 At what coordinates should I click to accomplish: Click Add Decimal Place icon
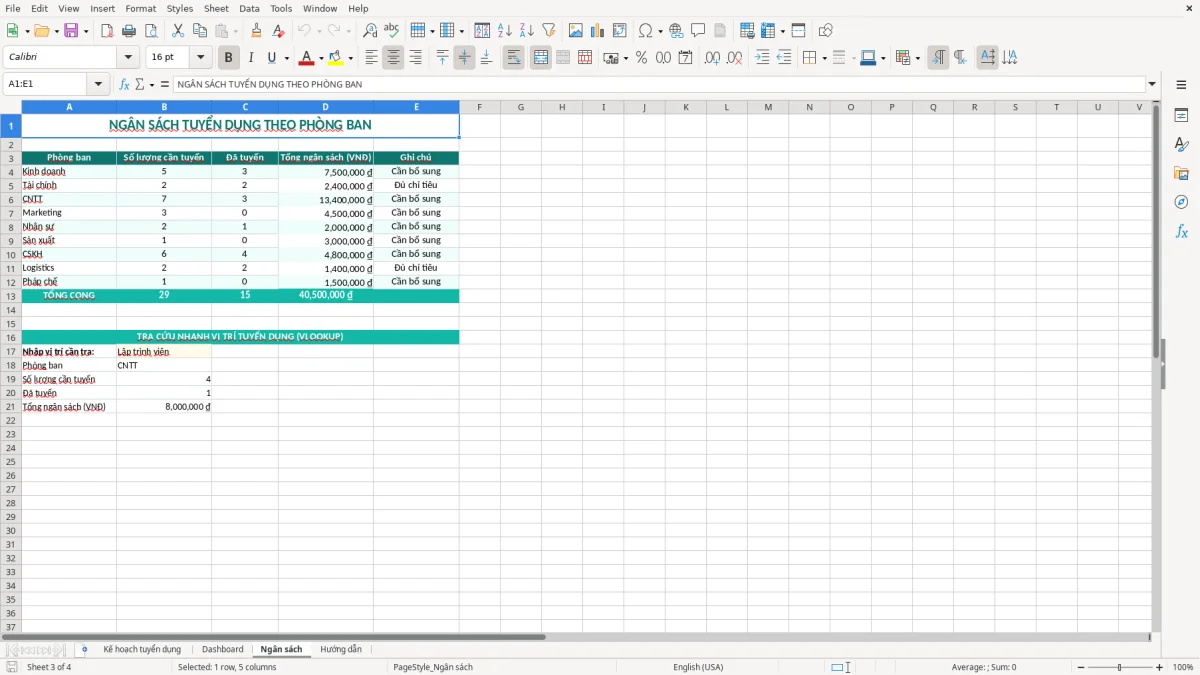pyautogui.click(x=713, y=58)
